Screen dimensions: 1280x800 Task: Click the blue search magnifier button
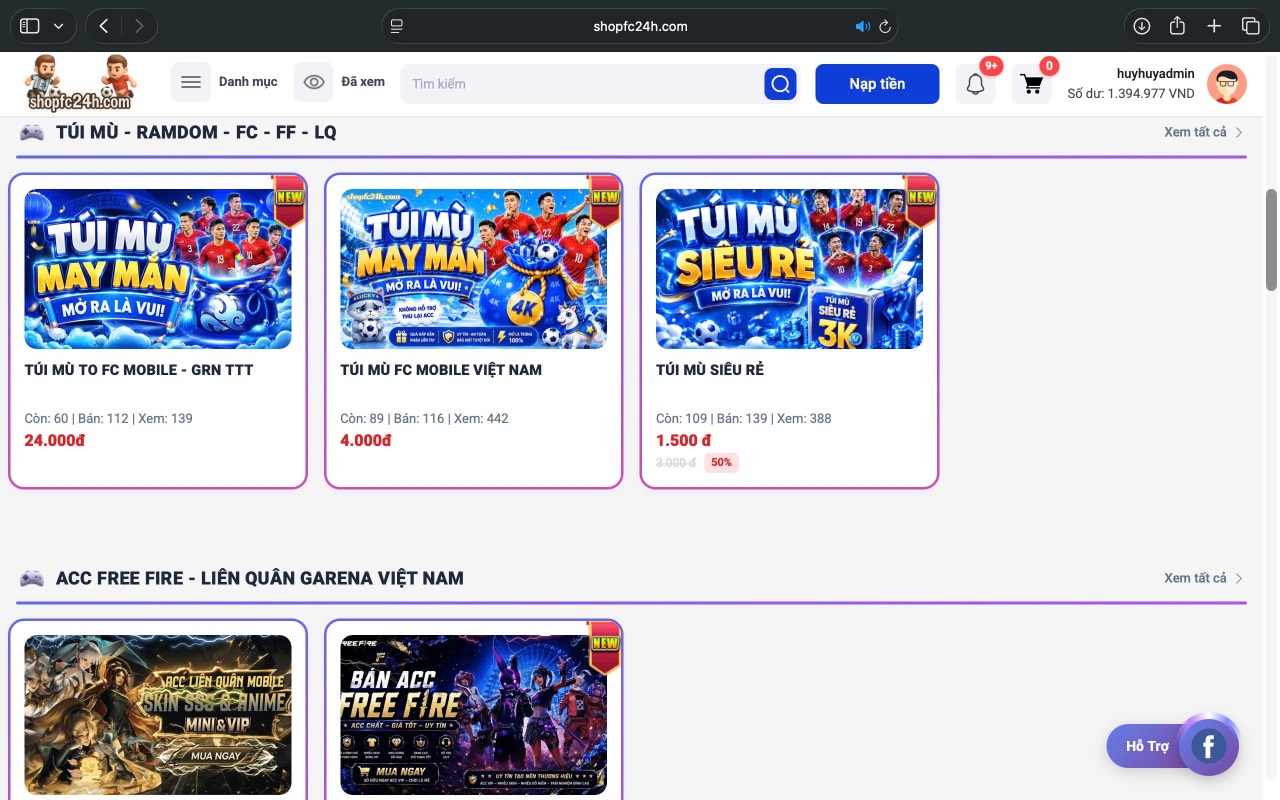[x=780, y=84]
